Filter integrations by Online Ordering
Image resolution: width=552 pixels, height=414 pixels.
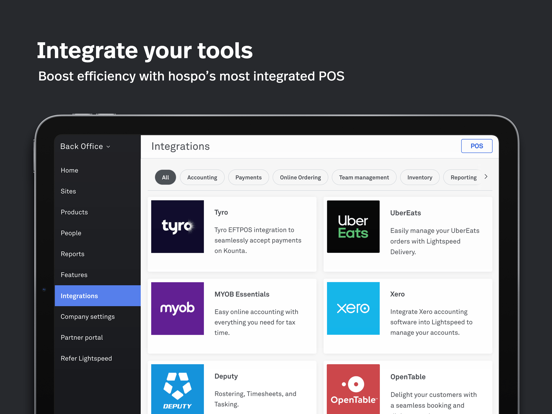click(x=300, y=177)
